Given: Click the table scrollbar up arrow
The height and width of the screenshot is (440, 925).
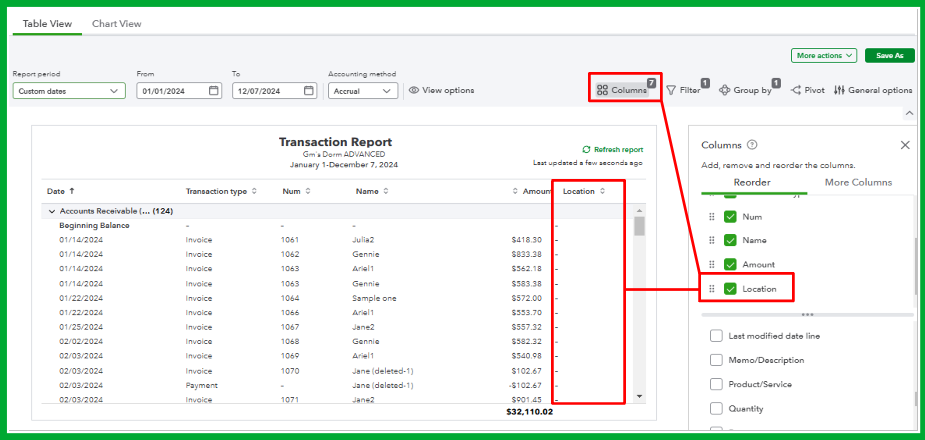Looking at the screenshot, I should (639, 211).
